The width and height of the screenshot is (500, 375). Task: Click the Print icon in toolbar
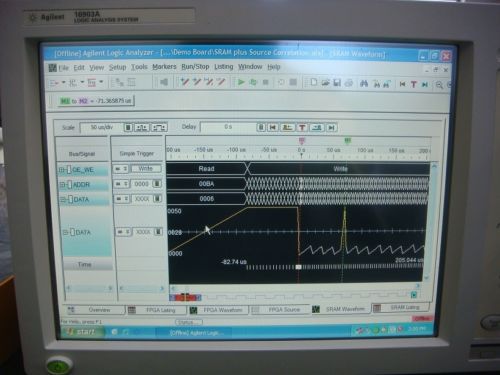pyautogui.click(x=349, y=83)
